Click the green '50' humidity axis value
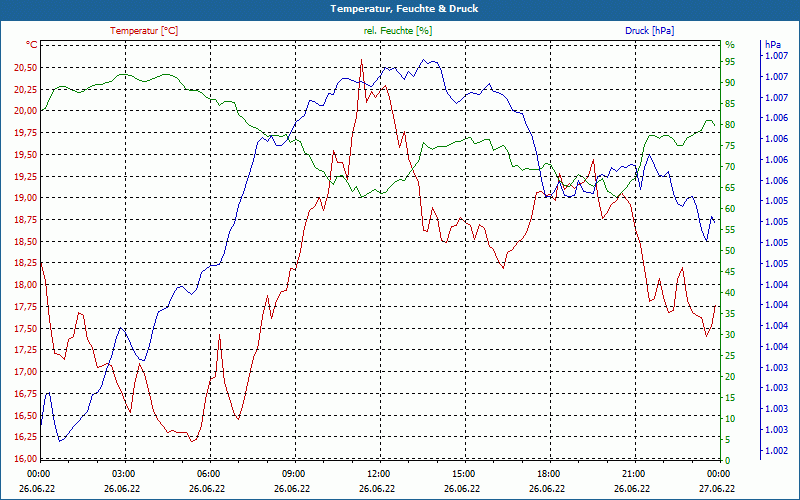Image resolution: width=800 pixels, height=500 pixels. click(730, 251)
